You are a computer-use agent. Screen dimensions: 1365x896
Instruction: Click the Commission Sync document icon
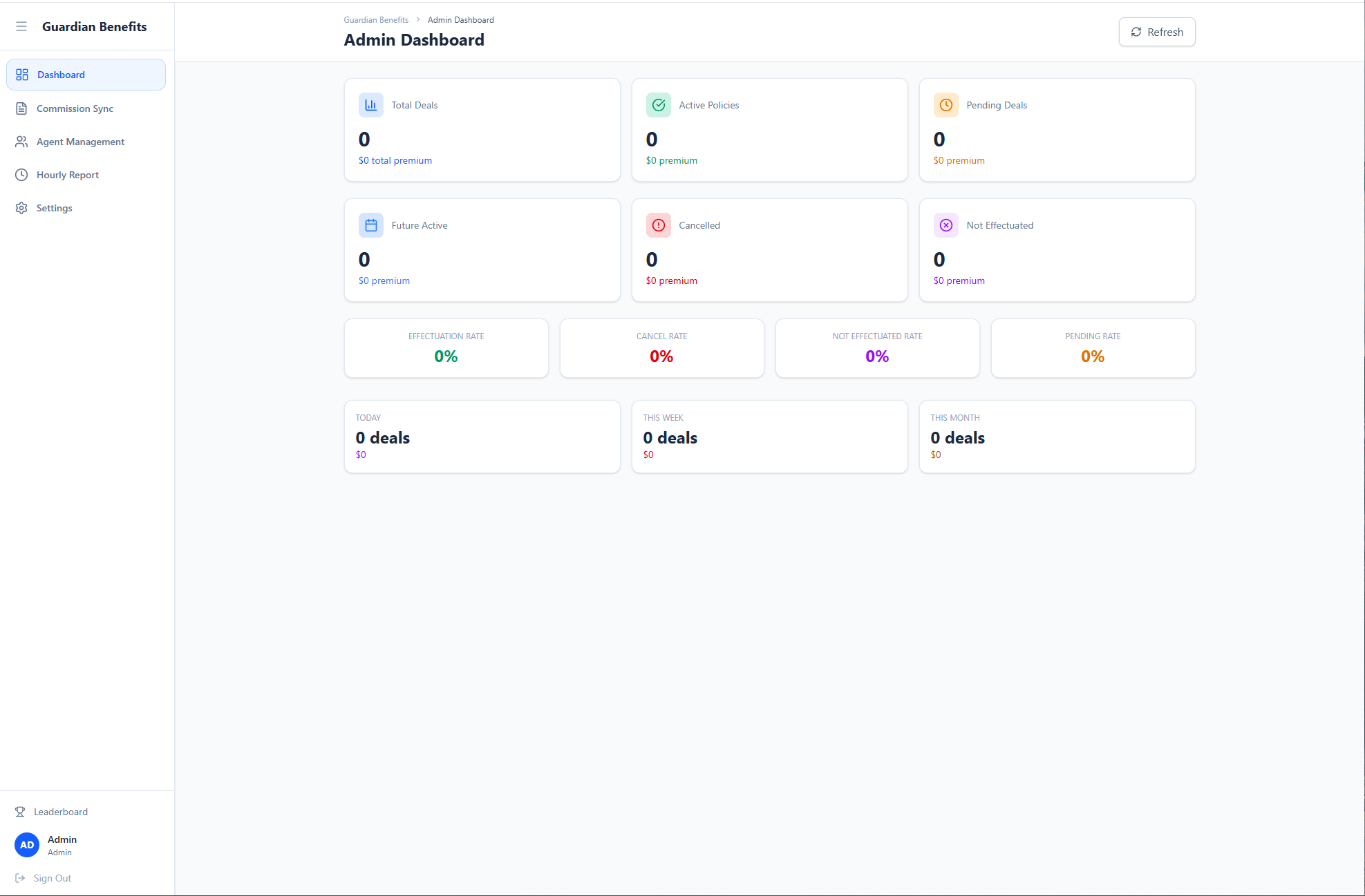click(21, 108)
